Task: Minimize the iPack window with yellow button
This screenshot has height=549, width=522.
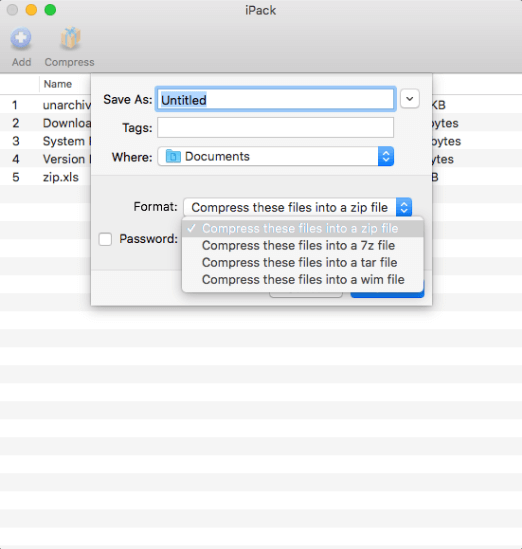Action: pyautogui.click(x=32, y=10)
